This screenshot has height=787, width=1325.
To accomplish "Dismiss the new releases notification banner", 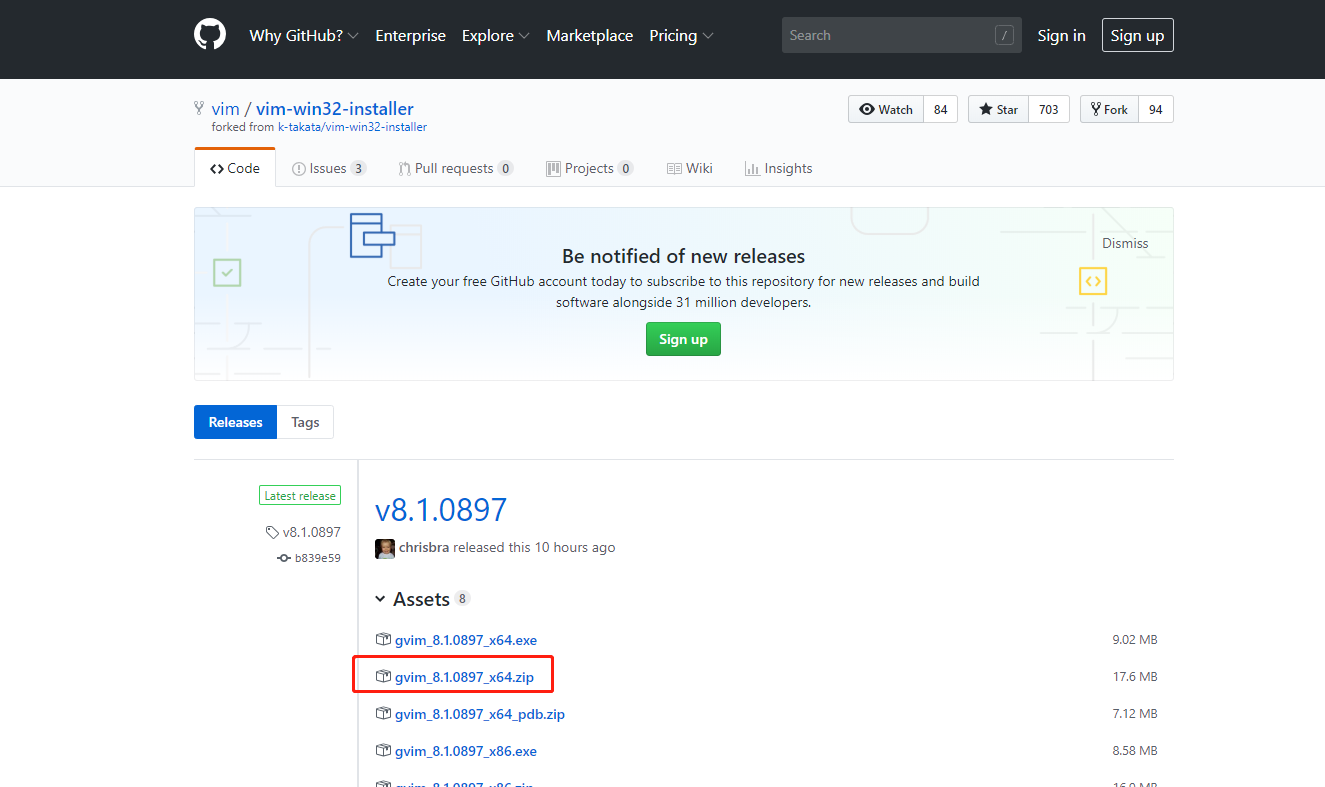I will 1125,243.
